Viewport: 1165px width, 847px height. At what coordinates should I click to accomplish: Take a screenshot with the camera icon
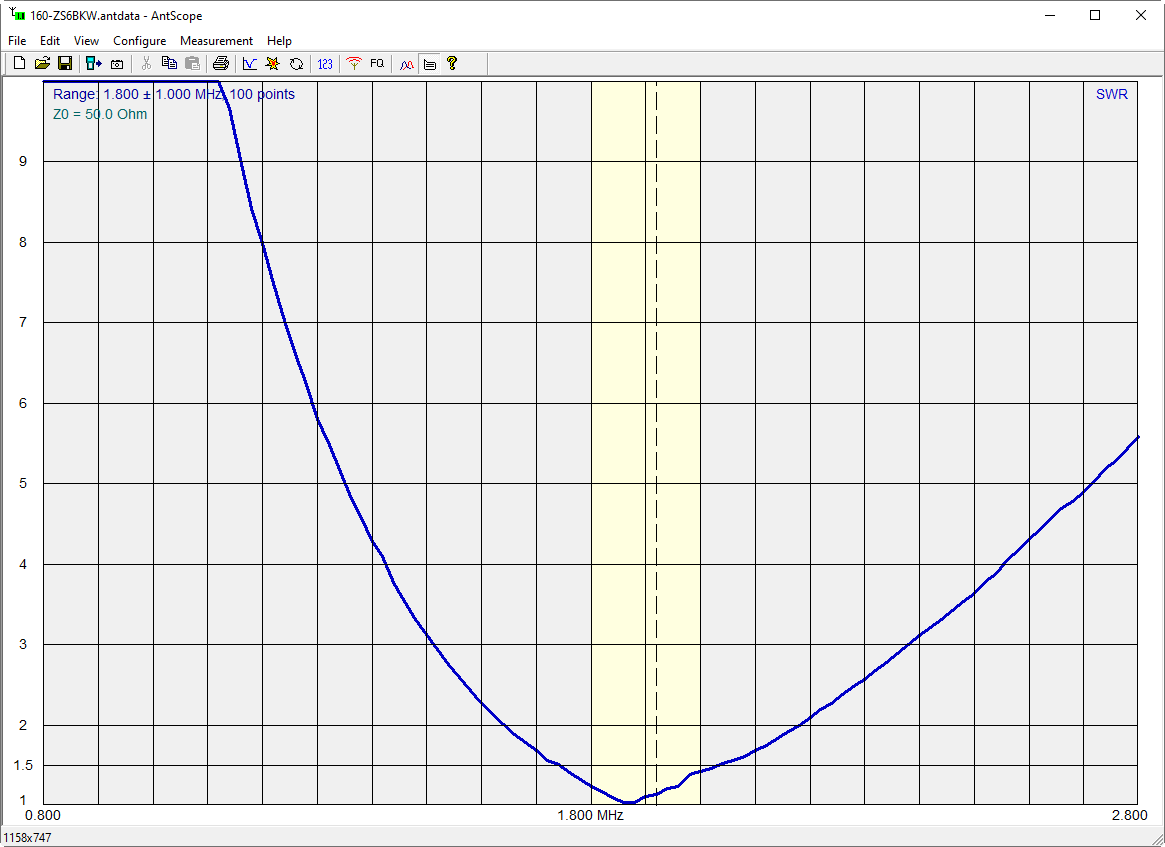pyautogui.click(x=117, y=64)
